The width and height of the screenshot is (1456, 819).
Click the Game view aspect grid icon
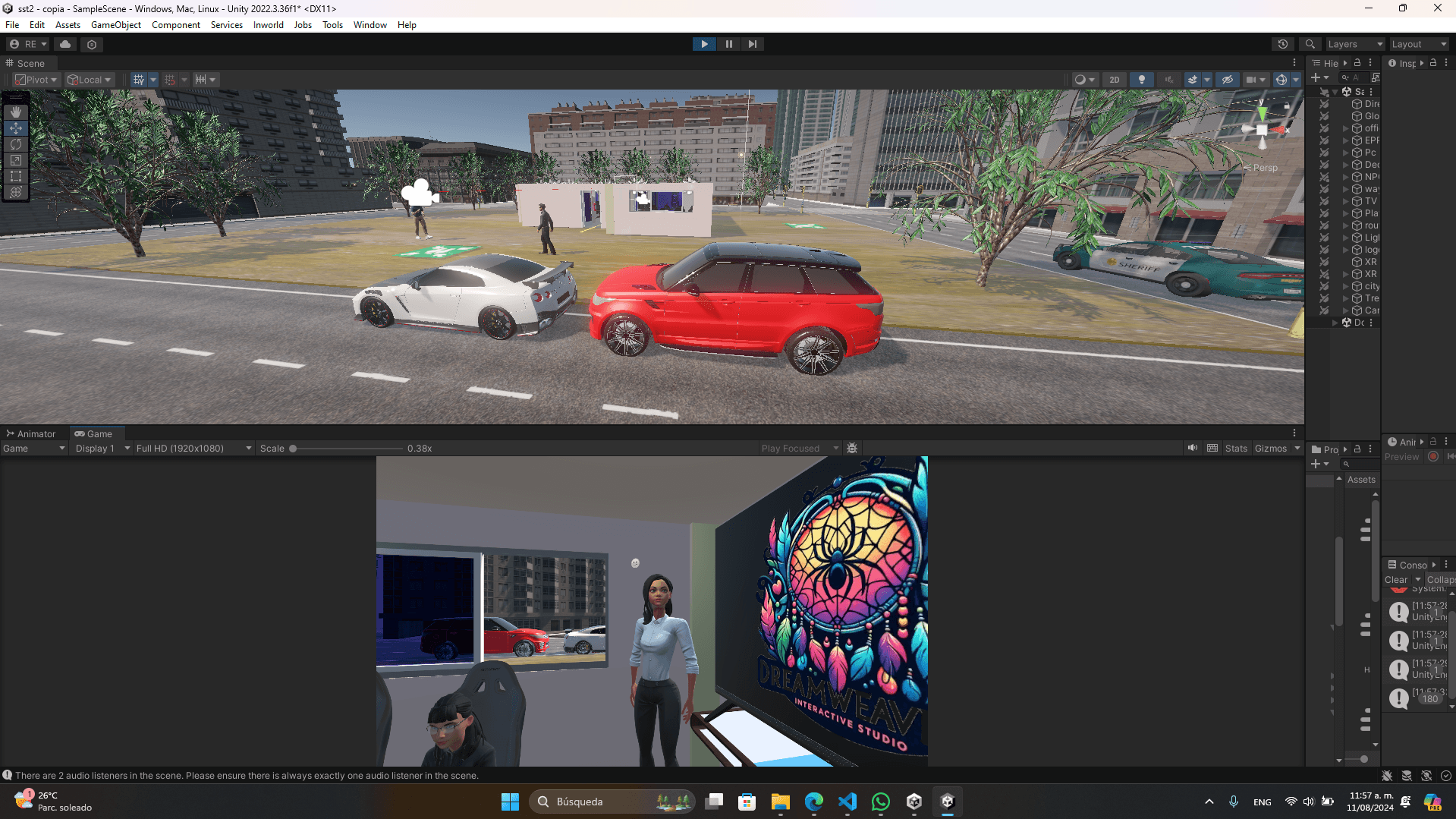coord(1212,449)
